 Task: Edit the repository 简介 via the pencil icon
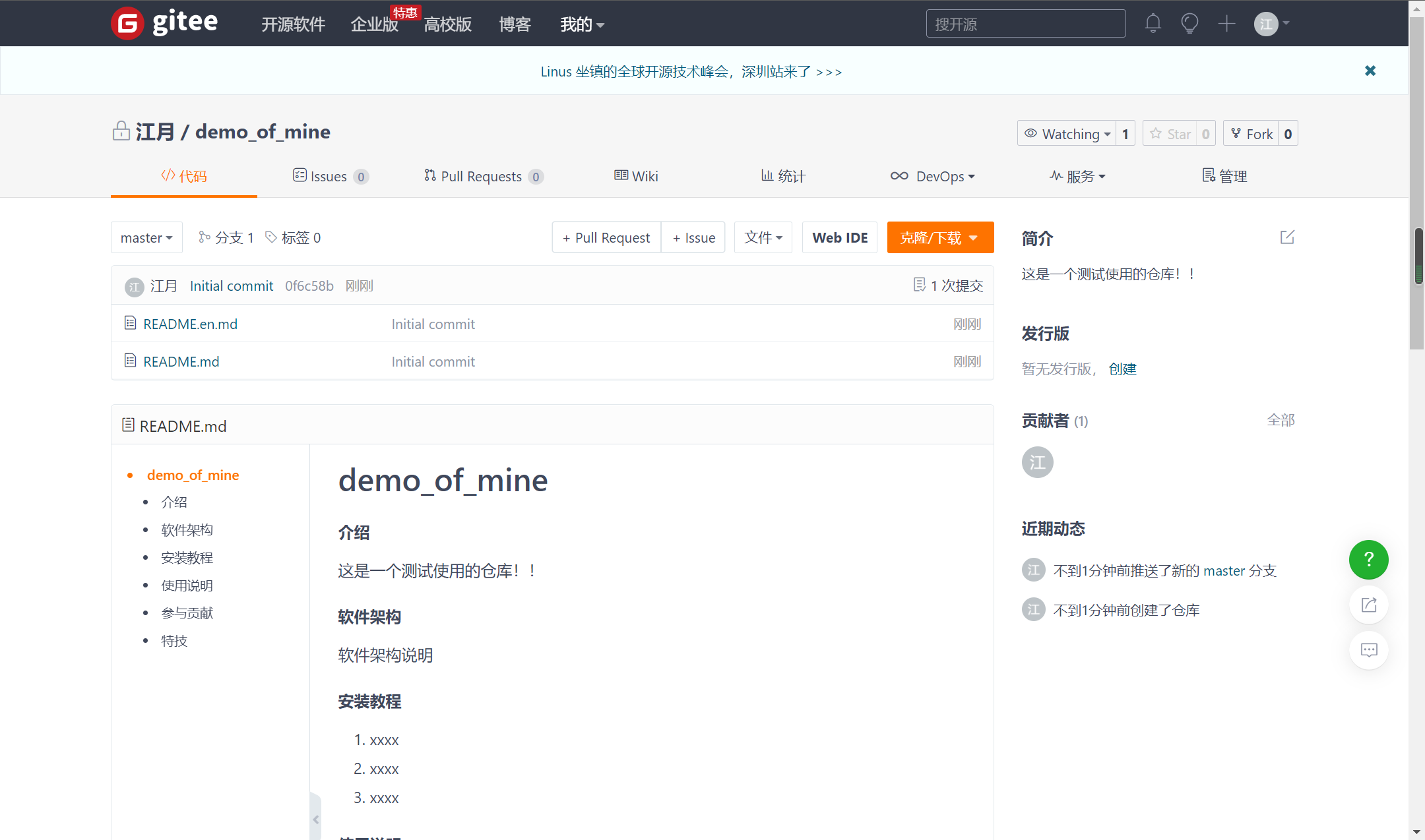coord(1286,237)
